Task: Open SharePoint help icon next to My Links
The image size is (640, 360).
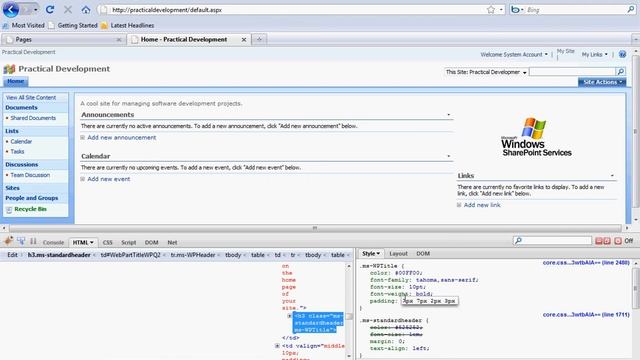Action: (x=622, y=54)
